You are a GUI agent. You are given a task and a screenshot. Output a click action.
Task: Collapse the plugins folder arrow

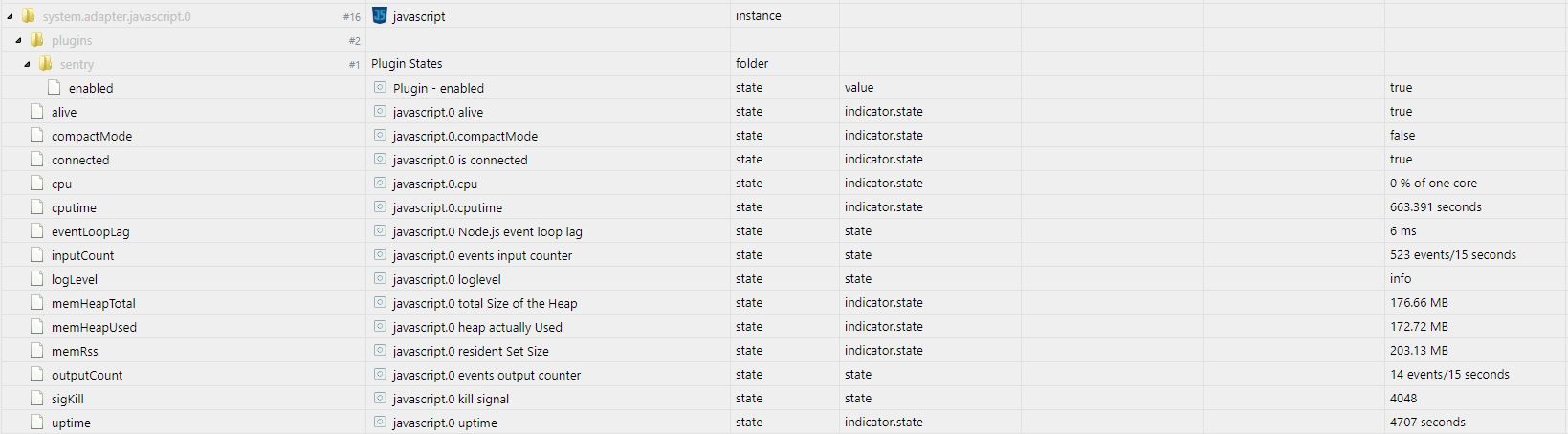pos(18,40)
